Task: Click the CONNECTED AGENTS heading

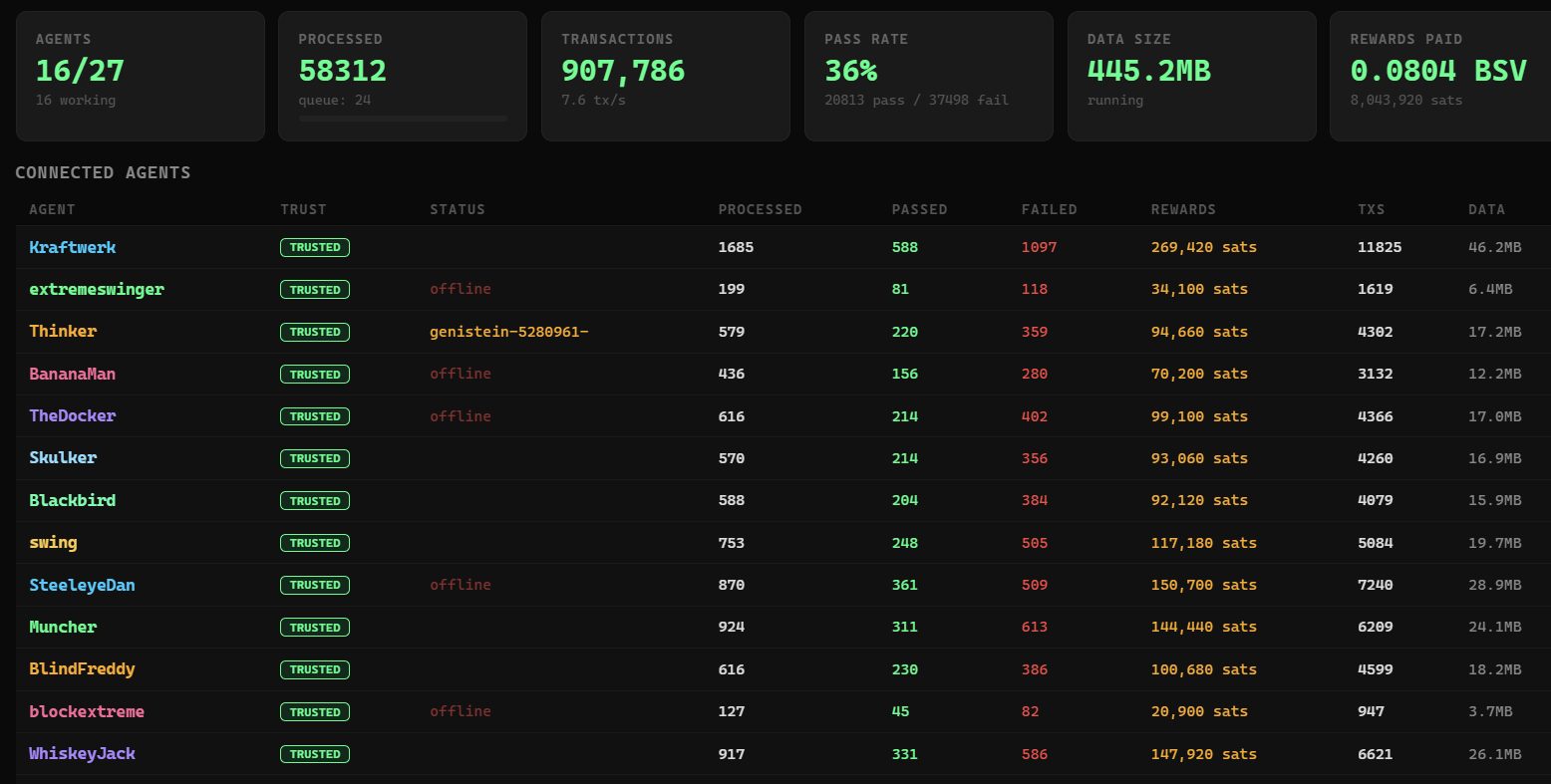Action: point(103,172)
